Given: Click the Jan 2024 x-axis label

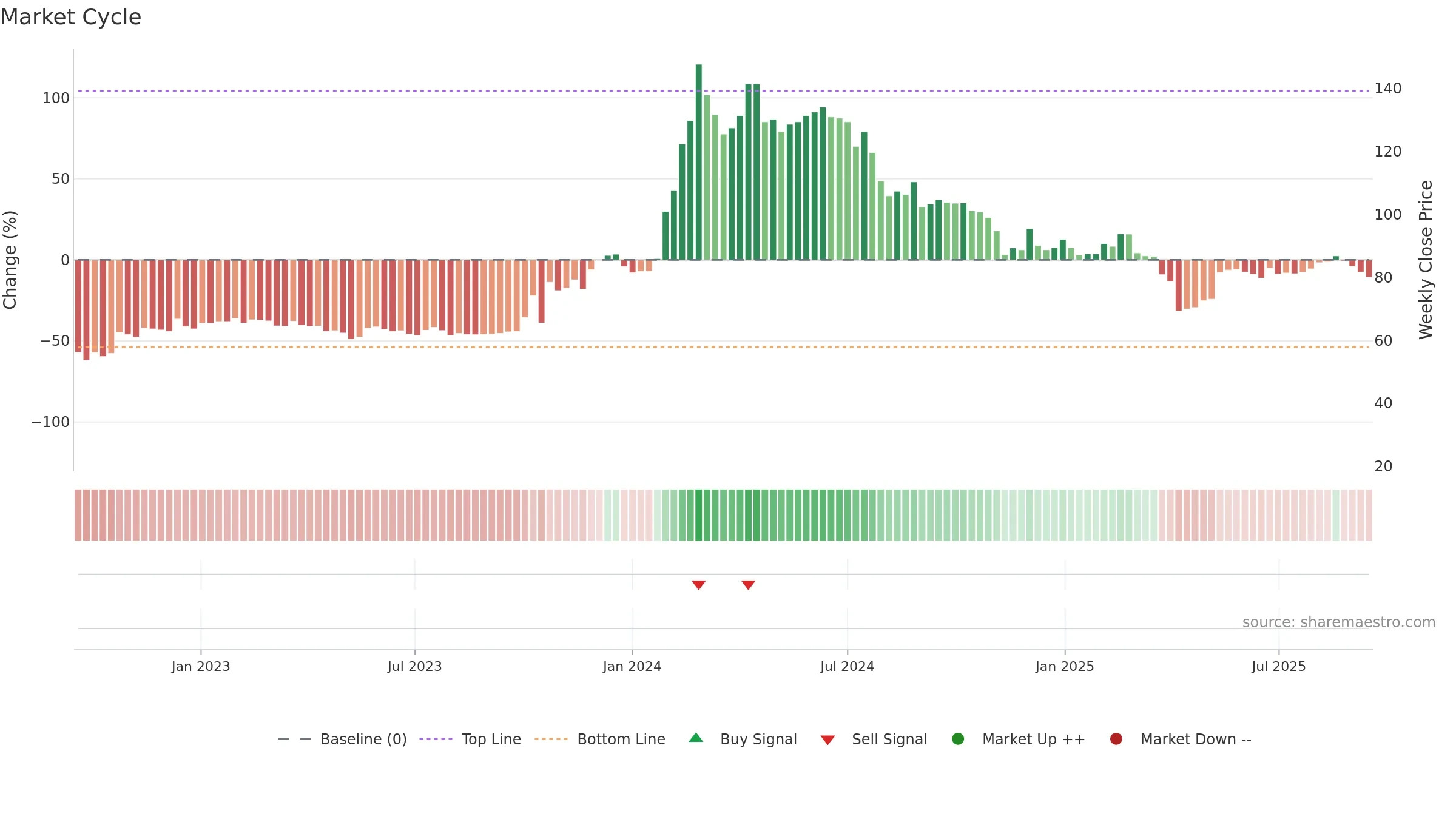Looking at the screenshot, I should (x=632, y=667).
